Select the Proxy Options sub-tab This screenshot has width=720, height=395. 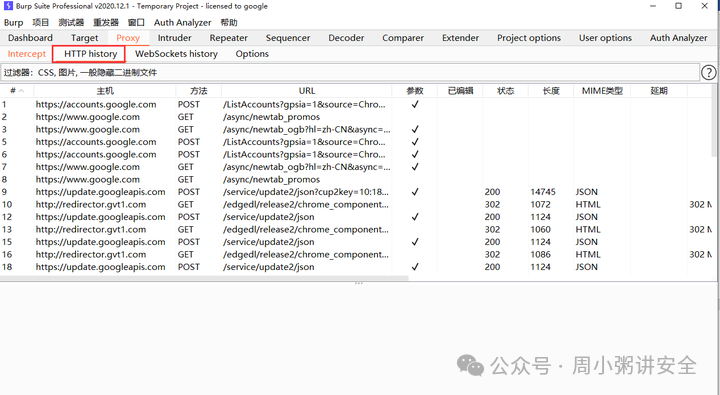click(252, 54)
